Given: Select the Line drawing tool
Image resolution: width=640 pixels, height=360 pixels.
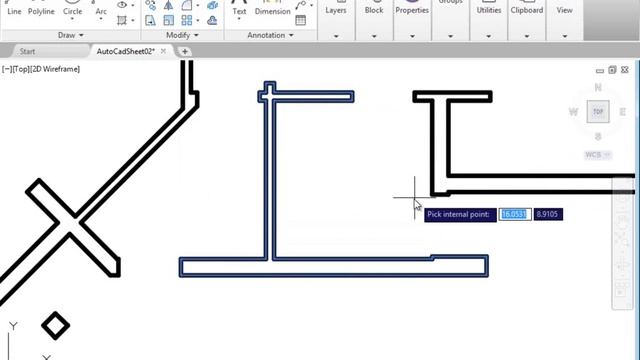Looking at the screenshot, I should coord(14,8).
